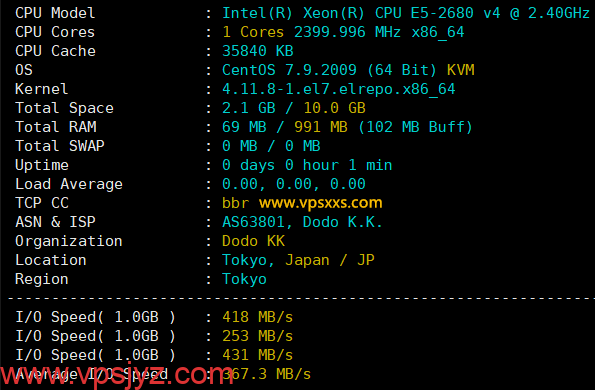Select the CPU Model label
Viewport: 595px width, 390px height.
(x=55, y=13)
